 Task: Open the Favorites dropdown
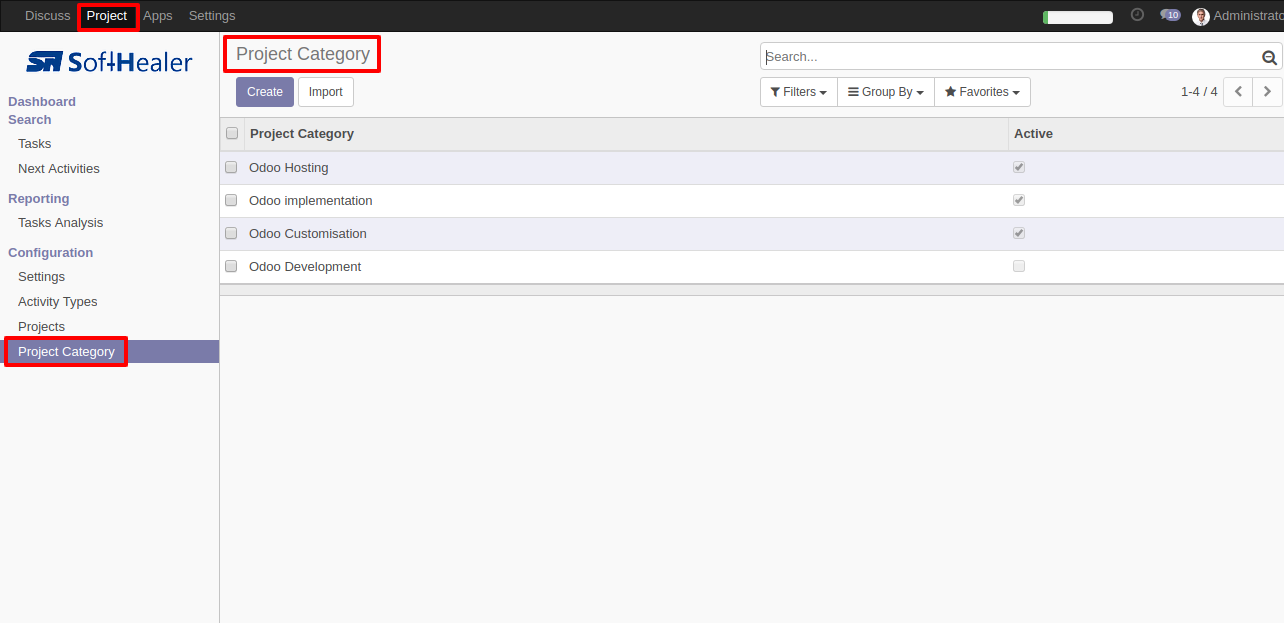982,92
